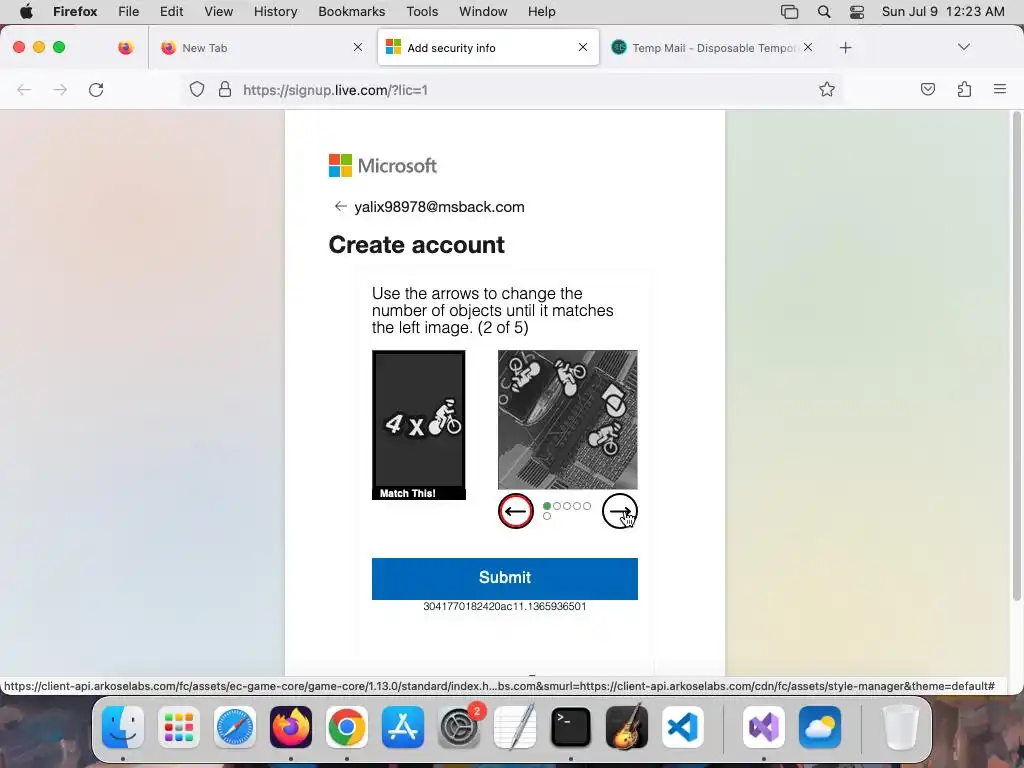Open Finder from the dock
Screen dimensions: 1024x768
point(123,727)
